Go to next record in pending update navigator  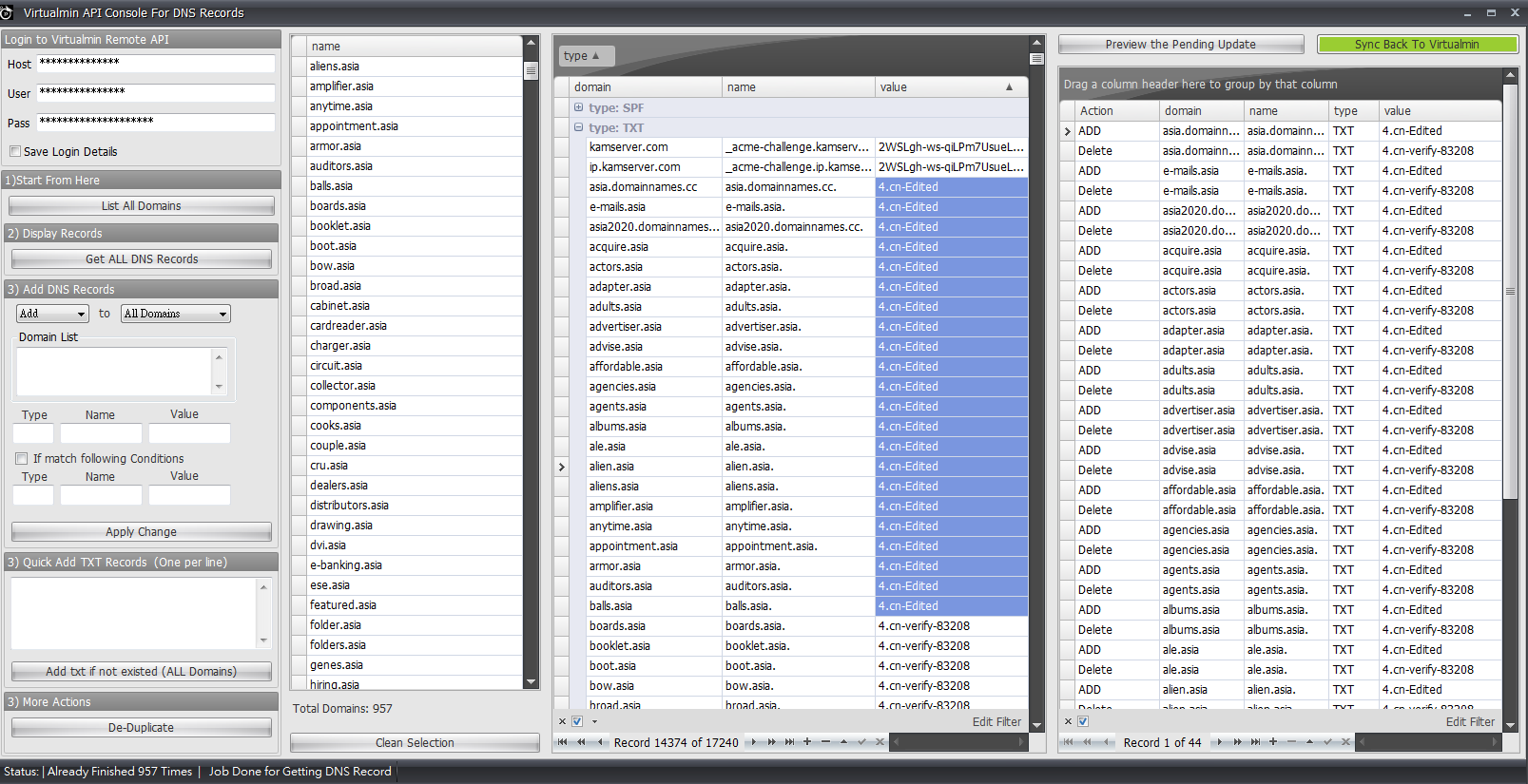[x=1220, y=742]
